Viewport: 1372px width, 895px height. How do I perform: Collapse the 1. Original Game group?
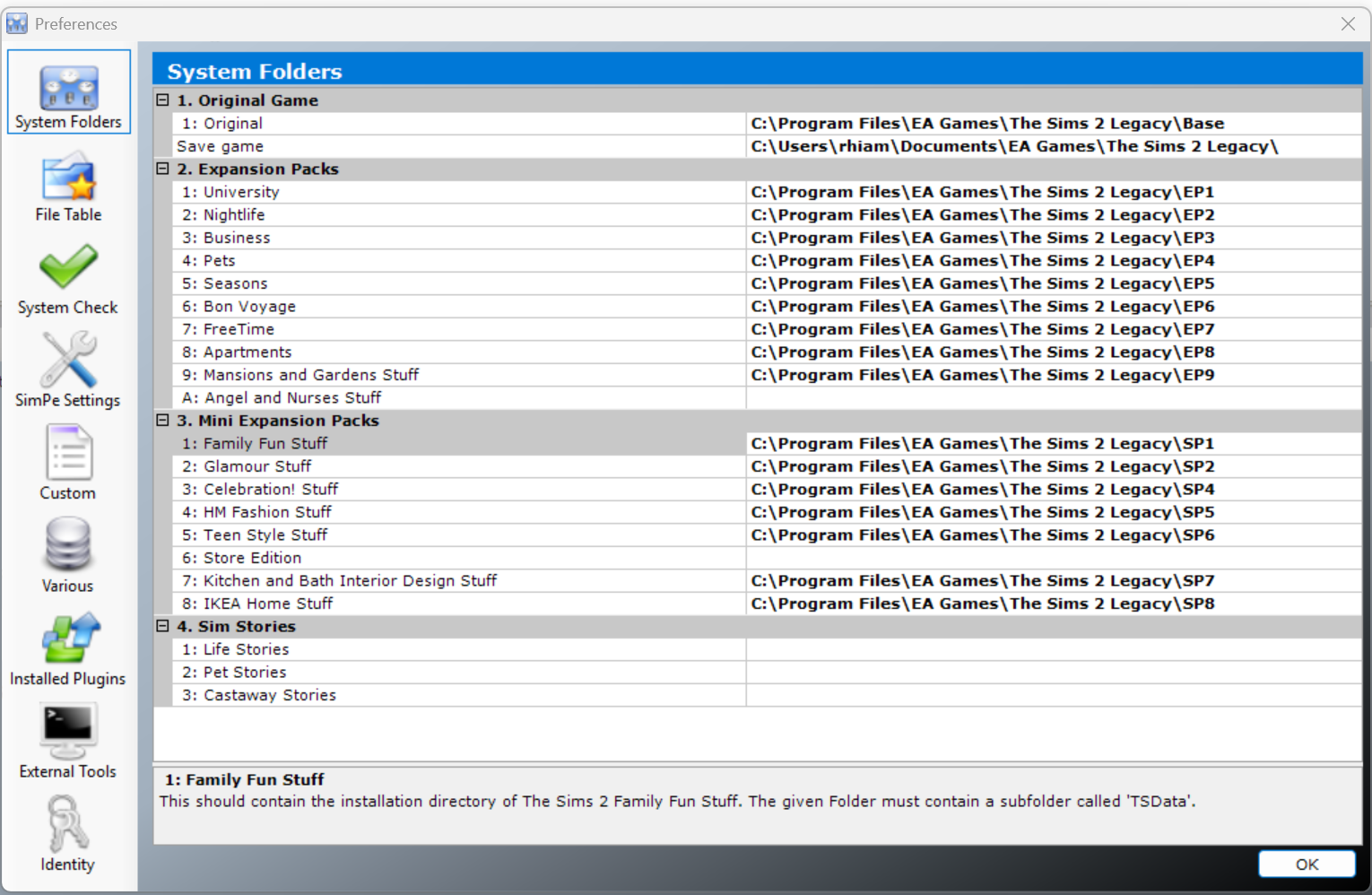pos(162,100)
